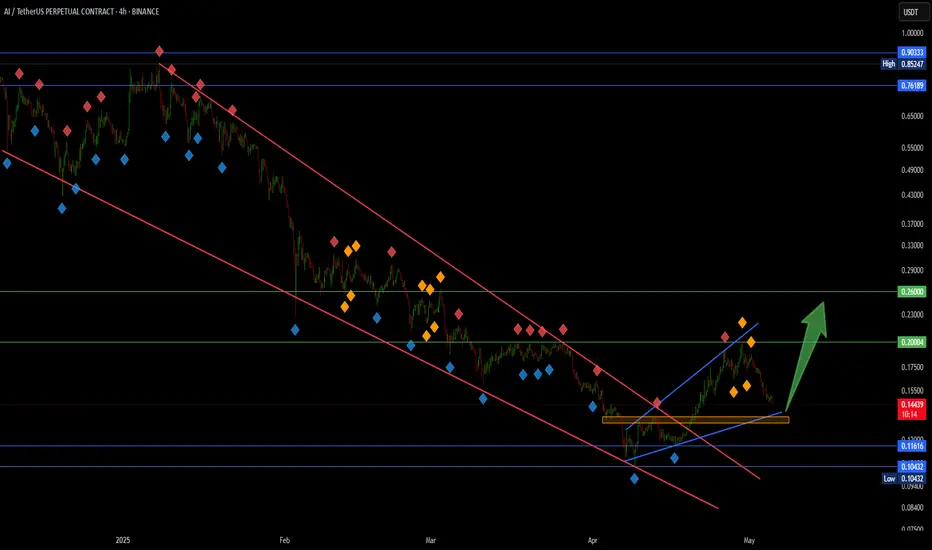The image size is (932, 550).
Task: Click the 0.33000 price axis value
Action: 912,246
